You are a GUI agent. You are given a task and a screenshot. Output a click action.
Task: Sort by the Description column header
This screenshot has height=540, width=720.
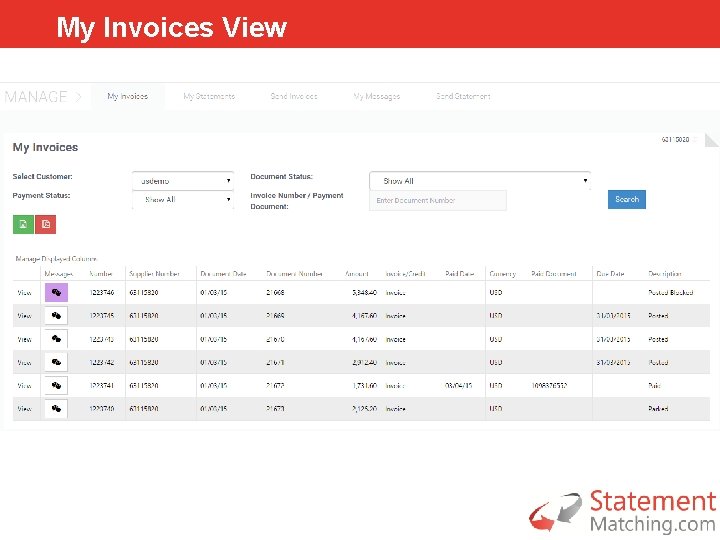[665, 274]
